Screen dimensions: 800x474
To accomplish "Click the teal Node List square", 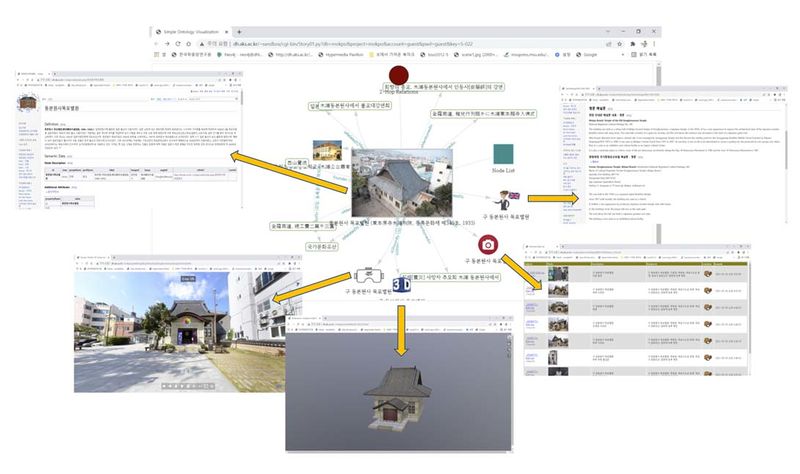I will pyautogui.click(x=505, y=154).
